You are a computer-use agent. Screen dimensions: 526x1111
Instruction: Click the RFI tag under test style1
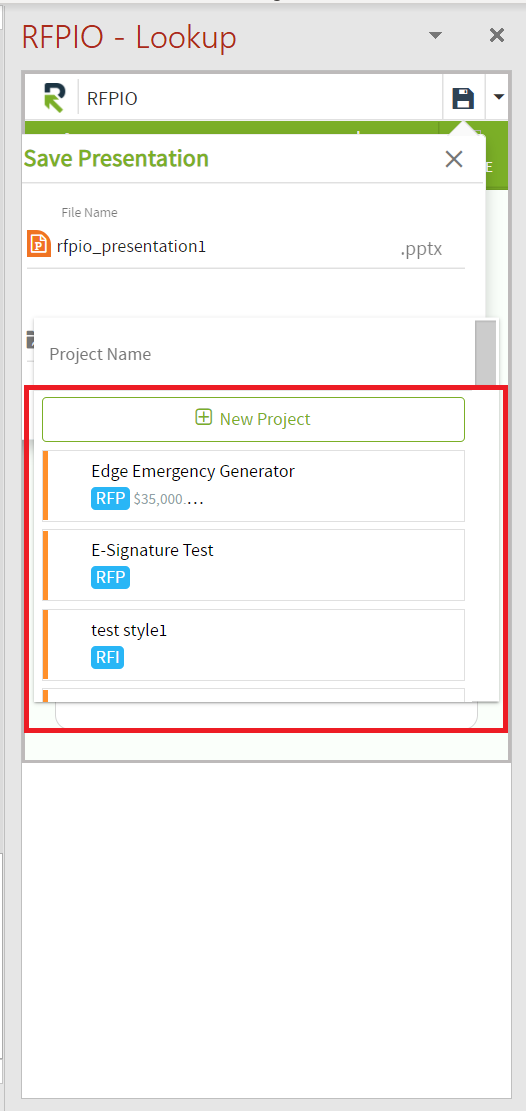[x=107, y=658]
